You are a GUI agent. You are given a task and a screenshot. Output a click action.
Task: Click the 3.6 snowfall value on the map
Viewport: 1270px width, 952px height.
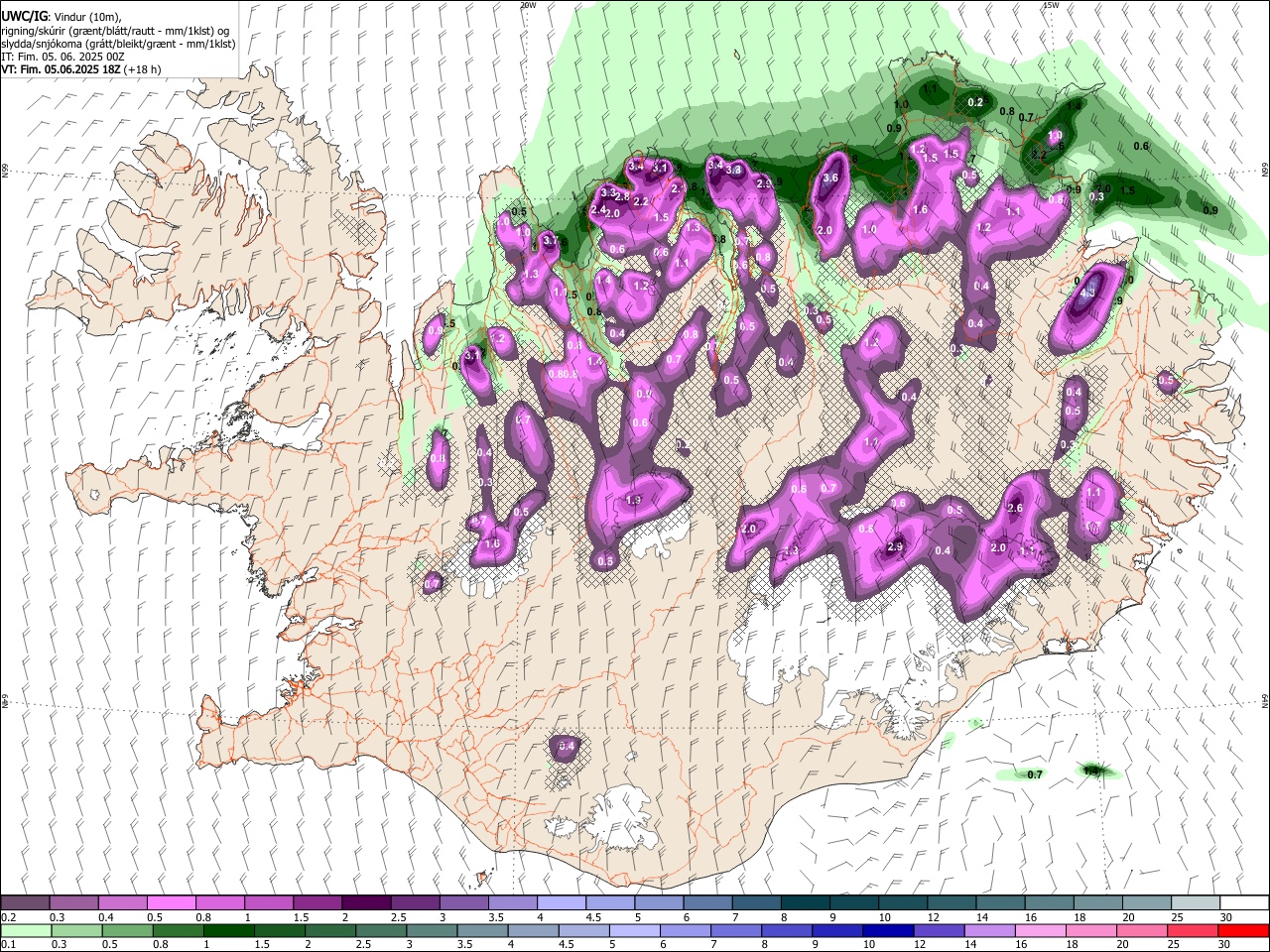pyautogui.click(x=831, y=178)
